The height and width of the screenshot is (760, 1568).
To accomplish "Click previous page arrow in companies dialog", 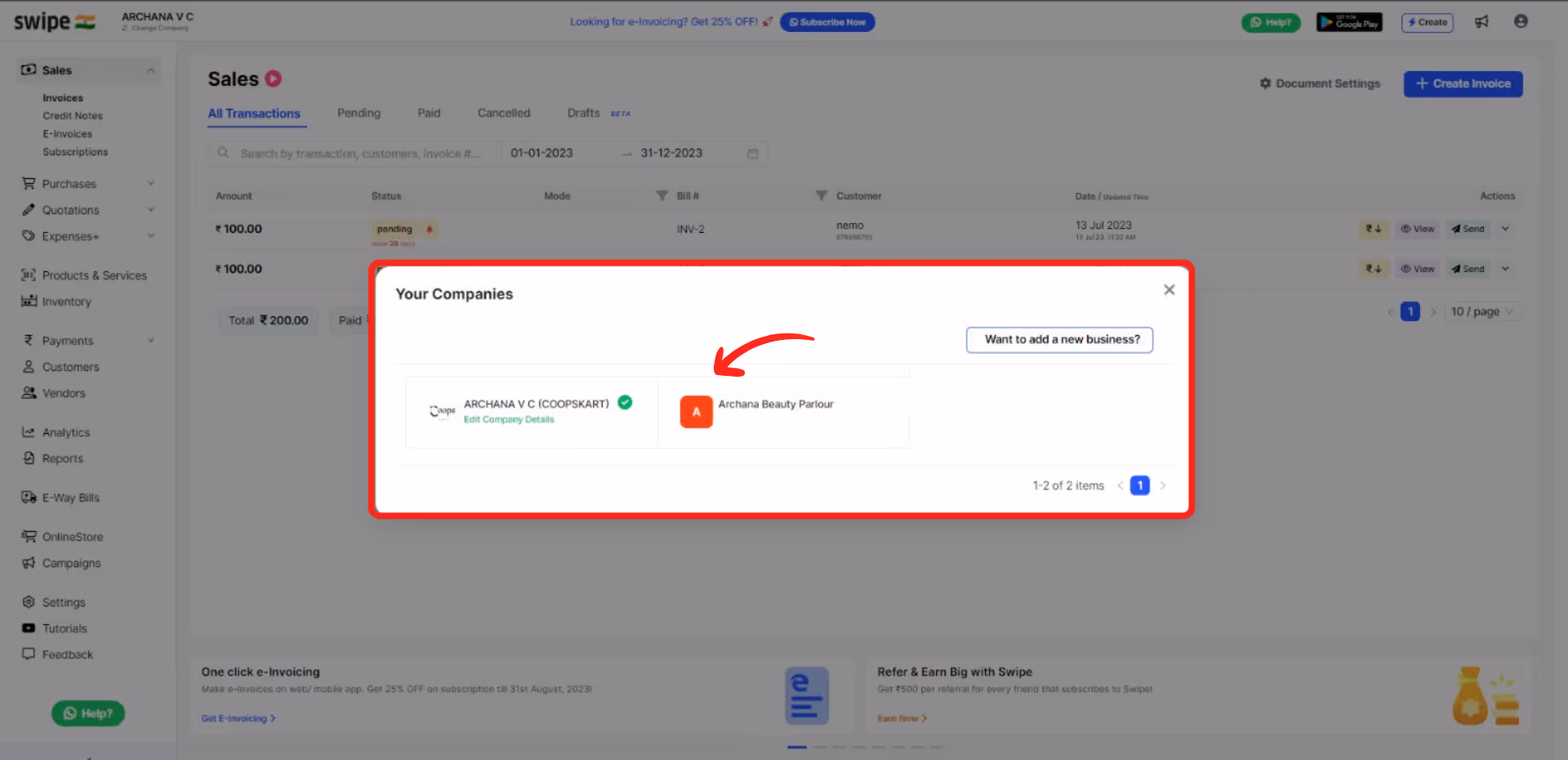I will pos(1120,485).
